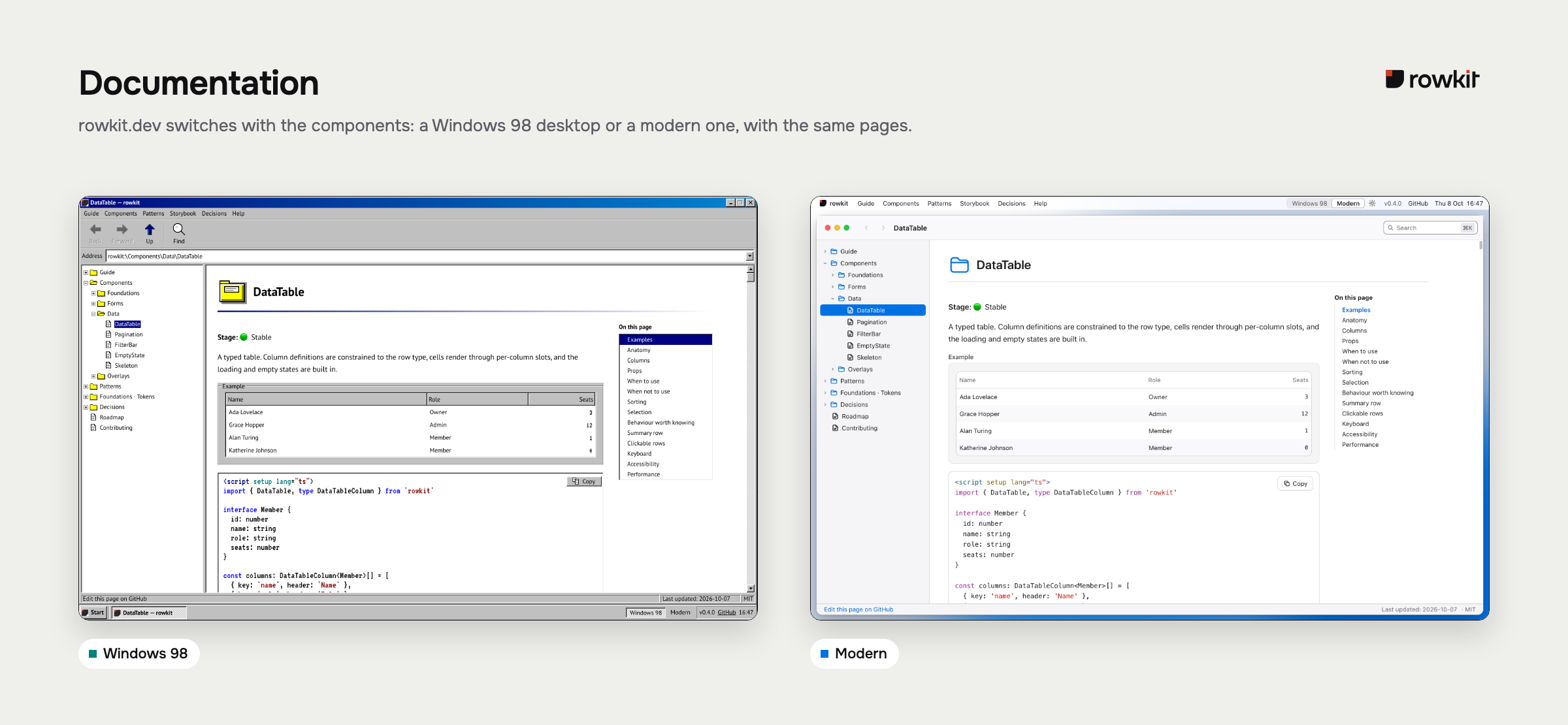Collapse the Data folder in Windows 98 tree
The height and width of the screenshot is (725, 1568).
coord(93,314)
